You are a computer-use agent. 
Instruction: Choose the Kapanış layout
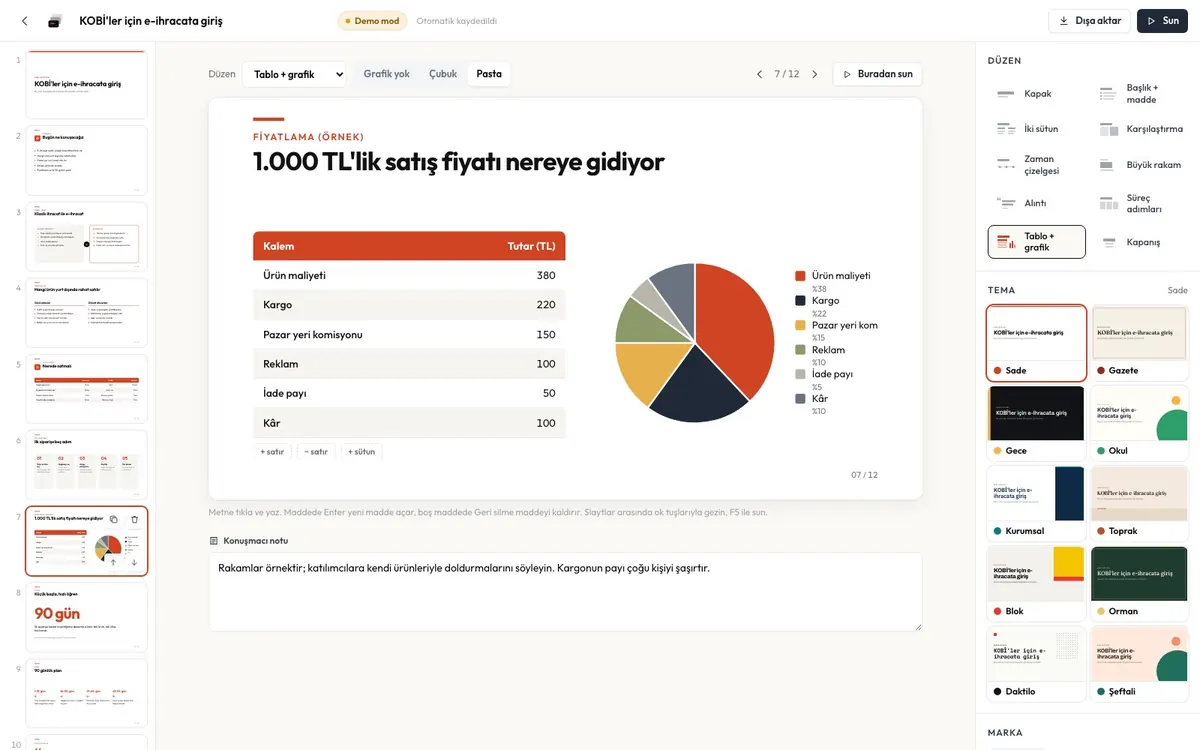tap(1139, 242)
